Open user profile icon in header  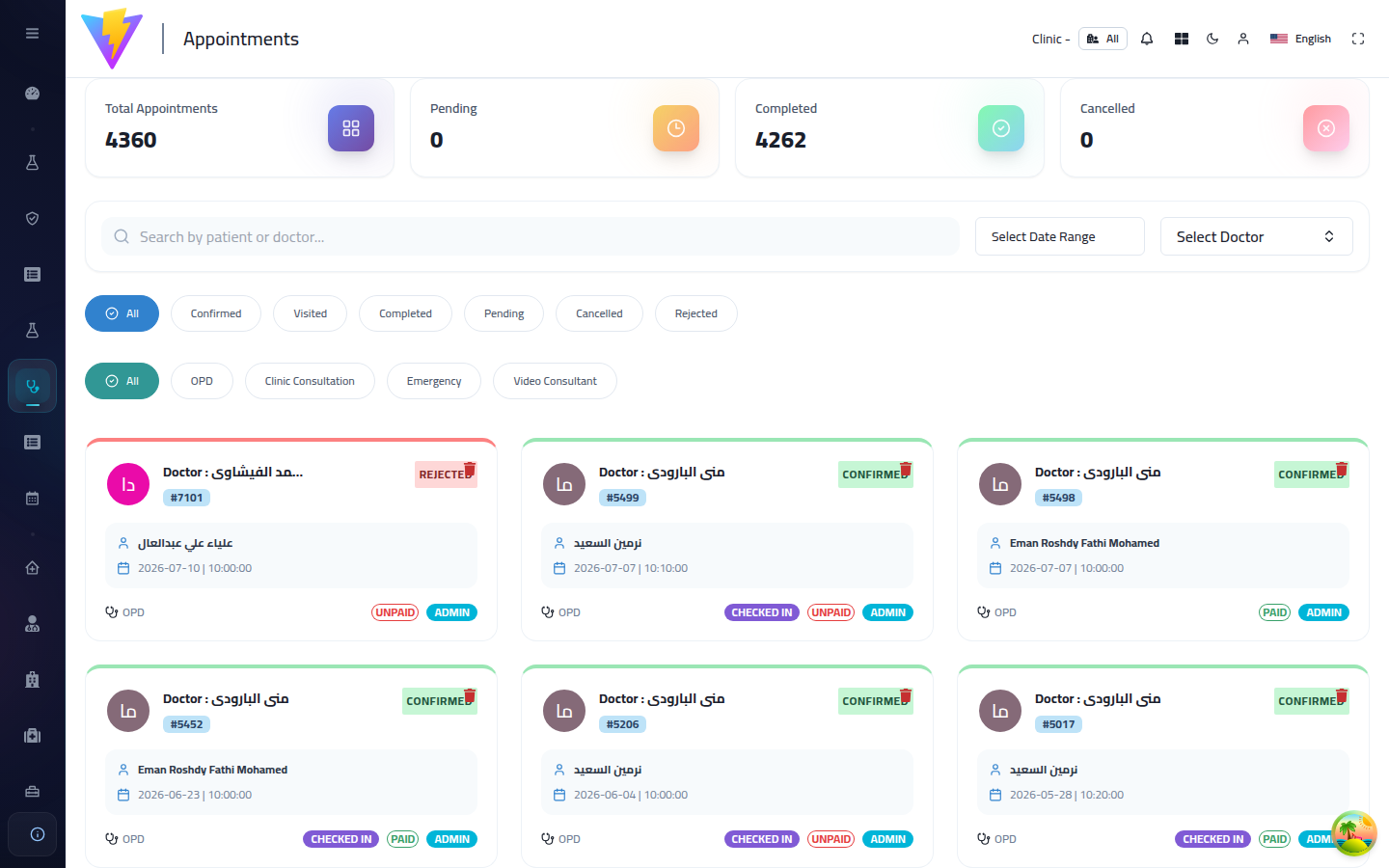pos(1243,39)
